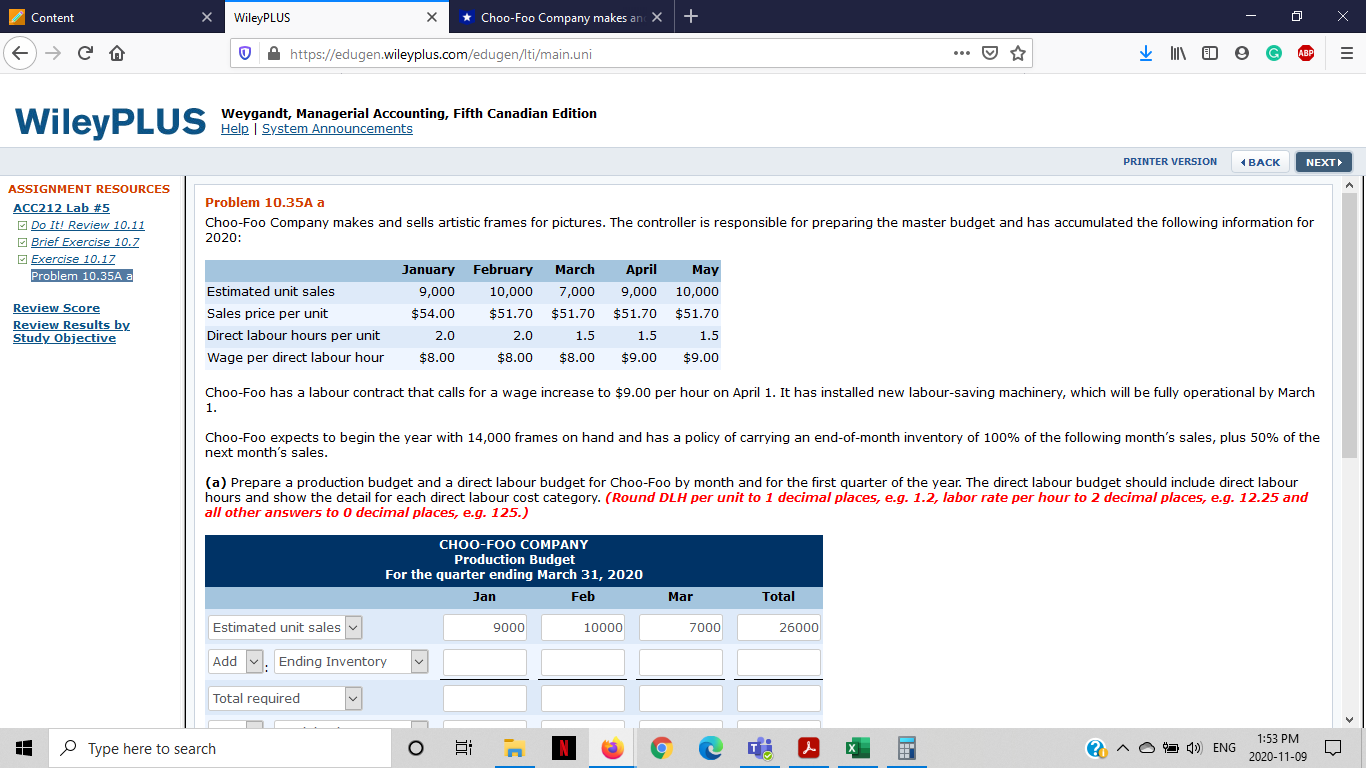Open Microsoft Edge from taskbar

pyautogui.click(x=710, y=748)
